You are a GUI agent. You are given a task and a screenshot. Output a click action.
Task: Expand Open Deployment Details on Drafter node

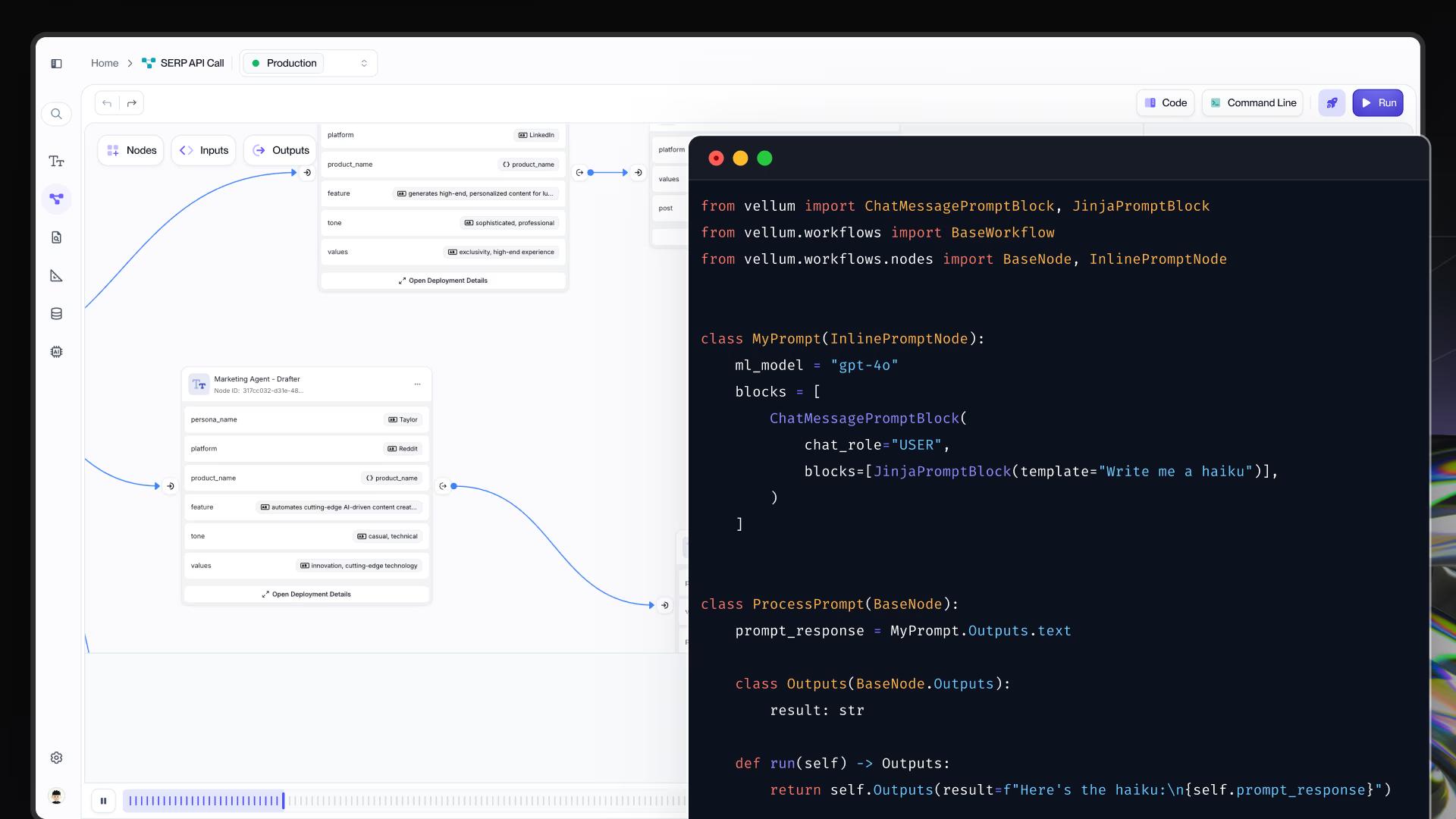[x=306, y=595]
